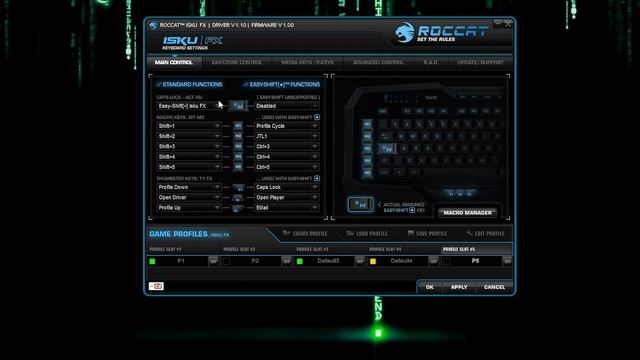This screenshot has width=640, height=360.
Task: Click Create Profile
Action: (305, 233)
